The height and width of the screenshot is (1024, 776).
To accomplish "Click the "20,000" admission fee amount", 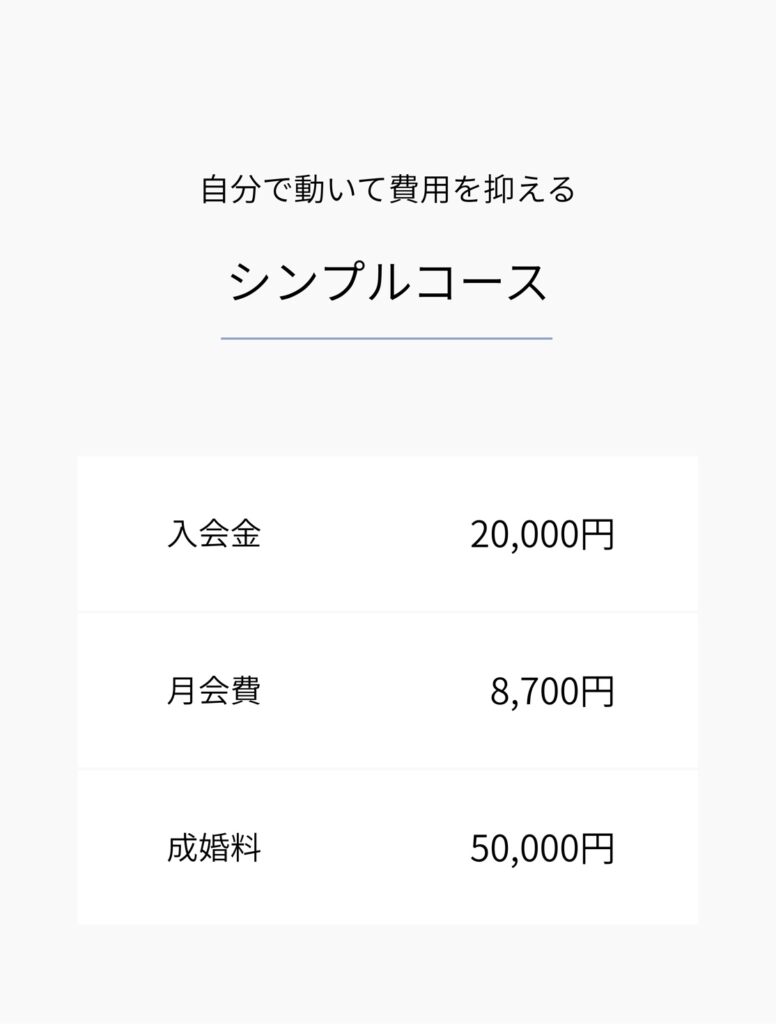I will [524, 535].
